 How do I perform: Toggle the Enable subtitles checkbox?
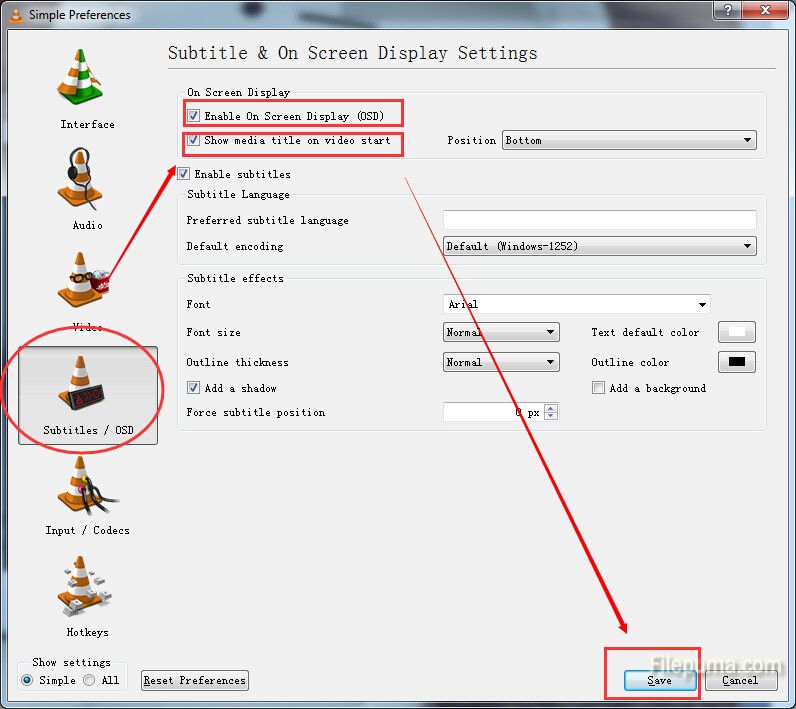click(184, 174)
